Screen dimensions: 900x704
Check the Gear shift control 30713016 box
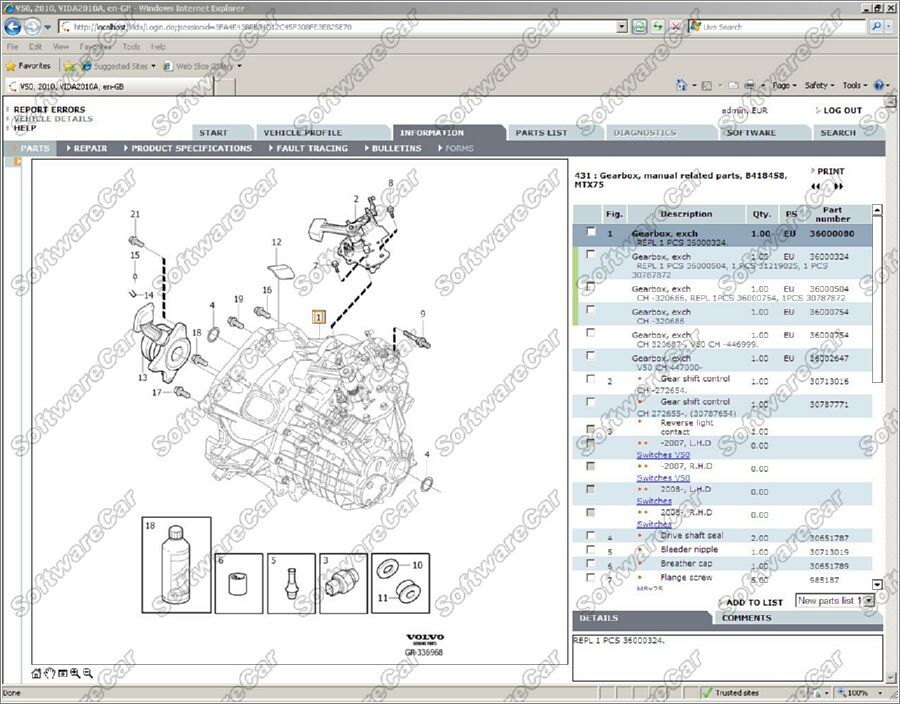[590, 380]
